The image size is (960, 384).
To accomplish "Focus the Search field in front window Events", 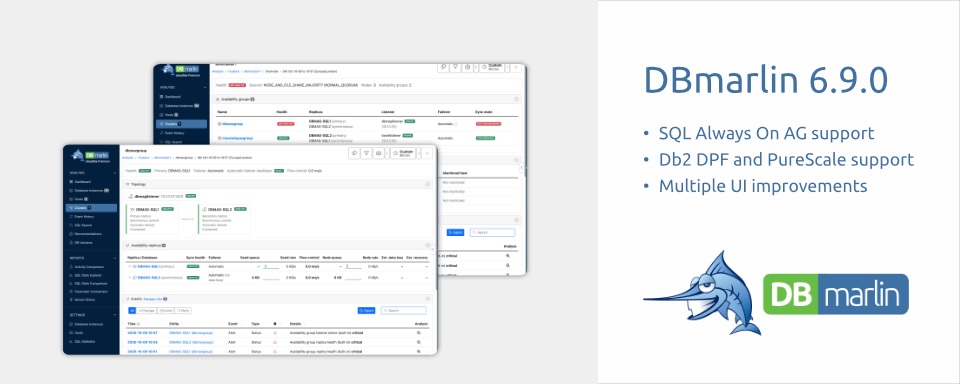I will click(x=403, y=311).
